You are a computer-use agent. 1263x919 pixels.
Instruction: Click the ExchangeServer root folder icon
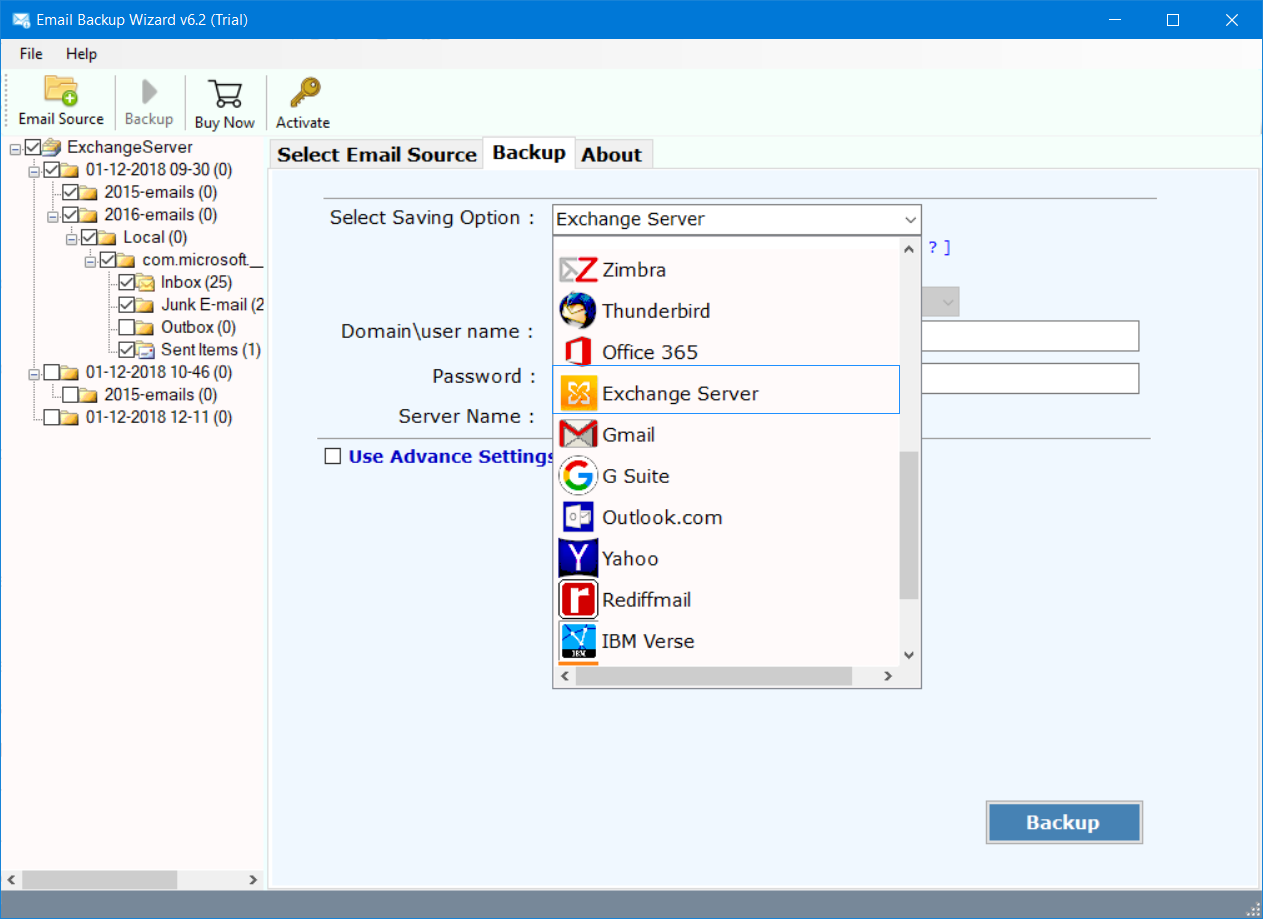click(x=53, y=147)
